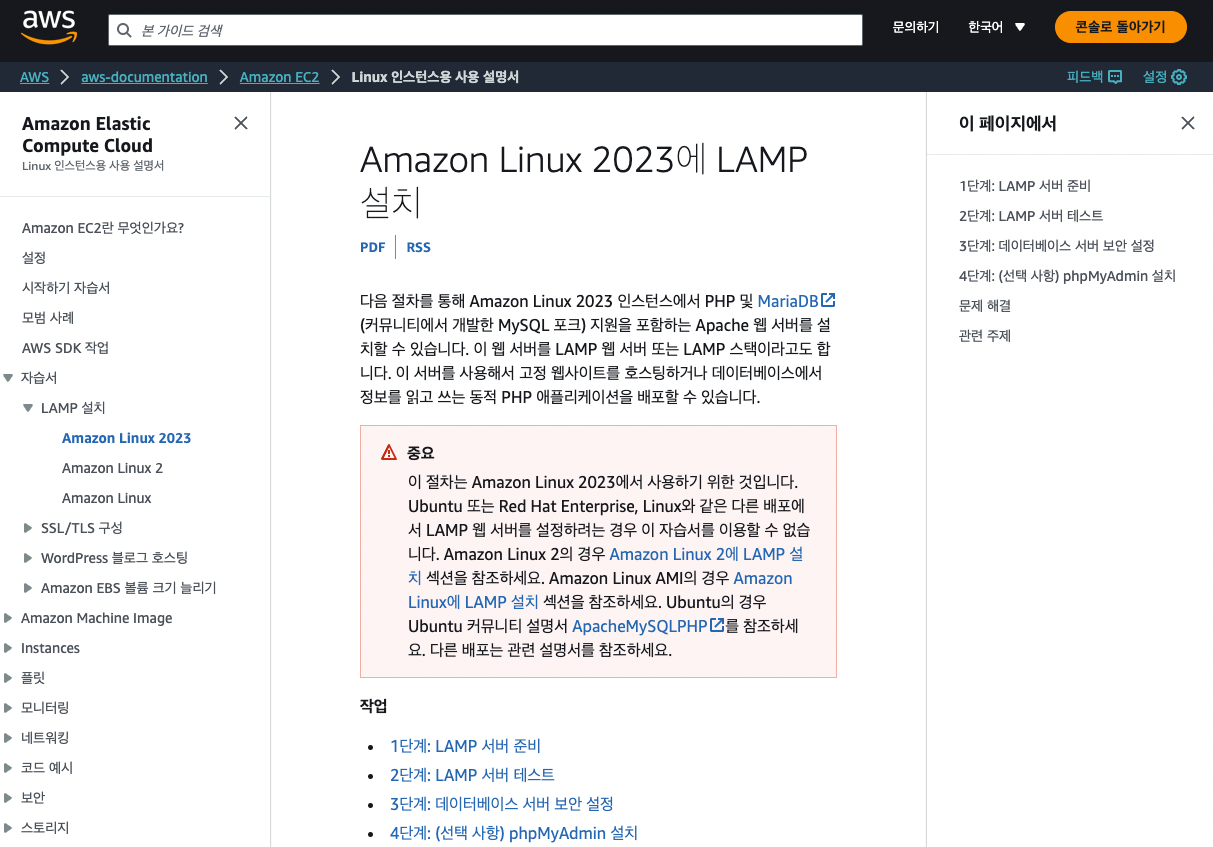Click 'Amazon Elastic Compute Cloud' sidebar title
The image size is (1213, 847).
coord(88,135)
